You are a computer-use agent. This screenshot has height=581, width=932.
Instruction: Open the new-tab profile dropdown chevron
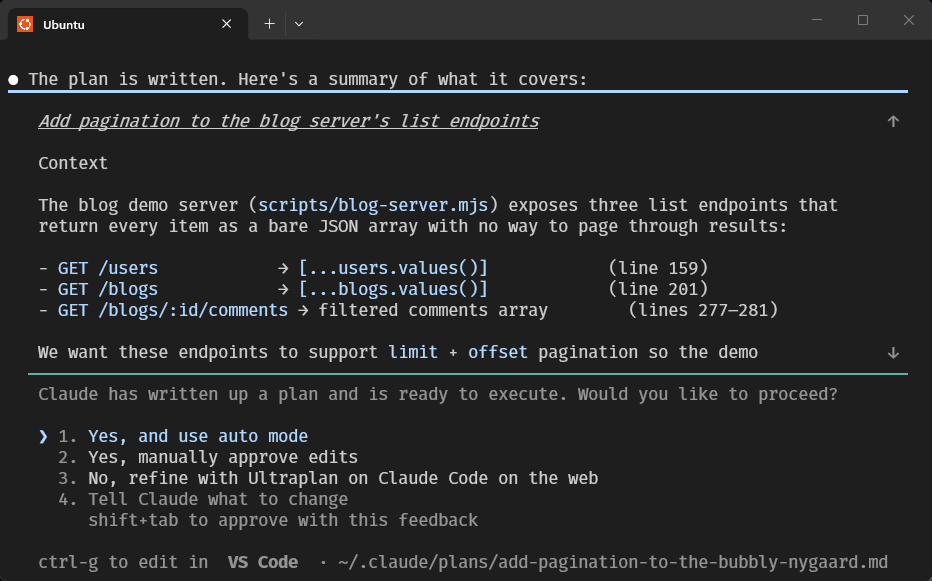tap(299, 24)
